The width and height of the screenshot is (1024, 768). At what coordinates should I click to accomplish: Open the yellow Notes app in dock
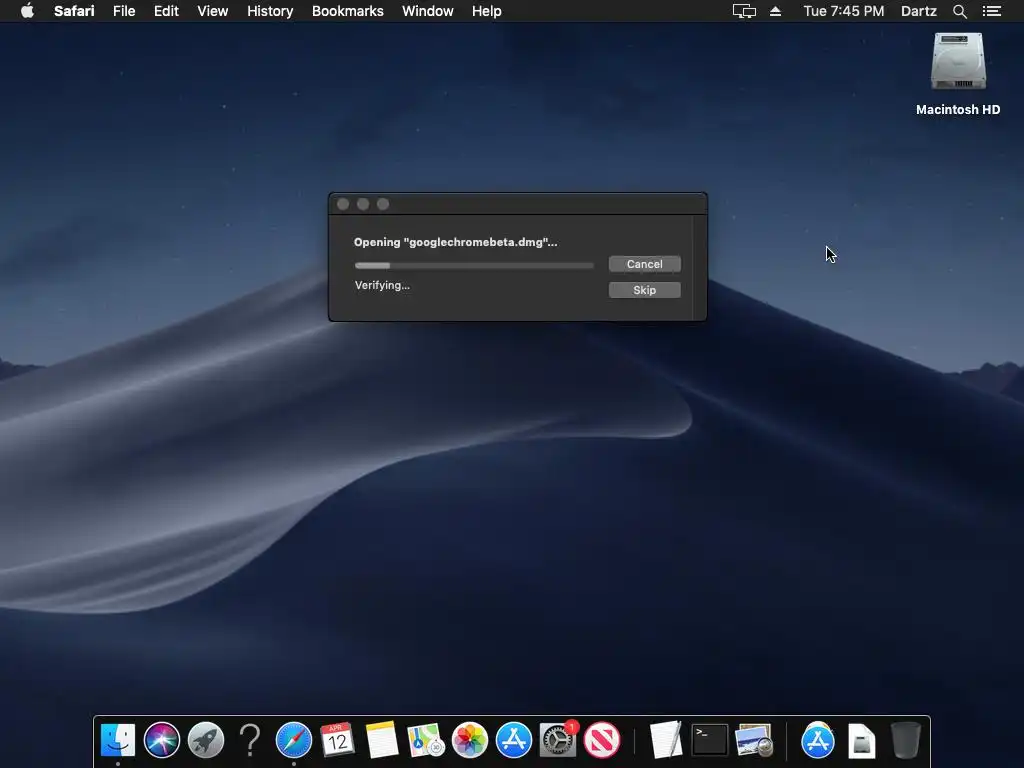point(381,740)
